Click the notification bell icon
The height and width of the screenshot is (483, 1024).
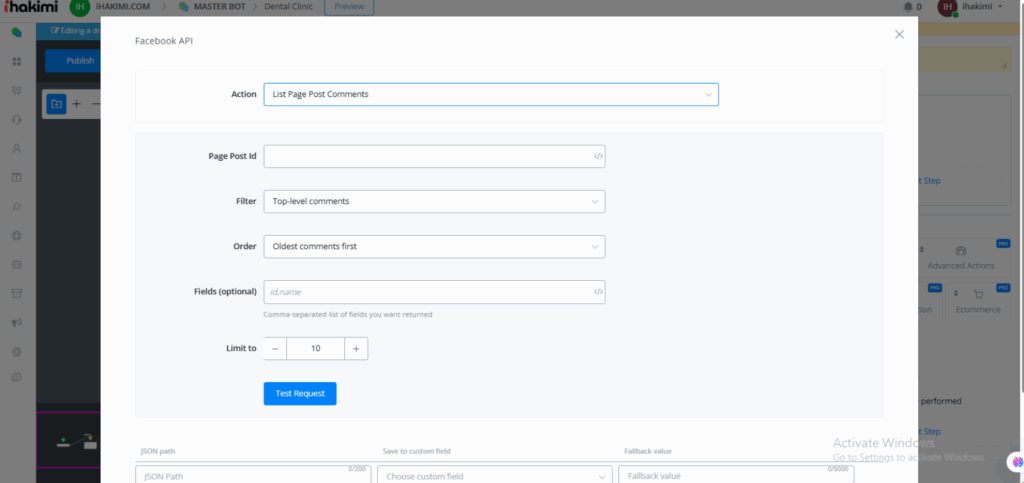(907, 7)
